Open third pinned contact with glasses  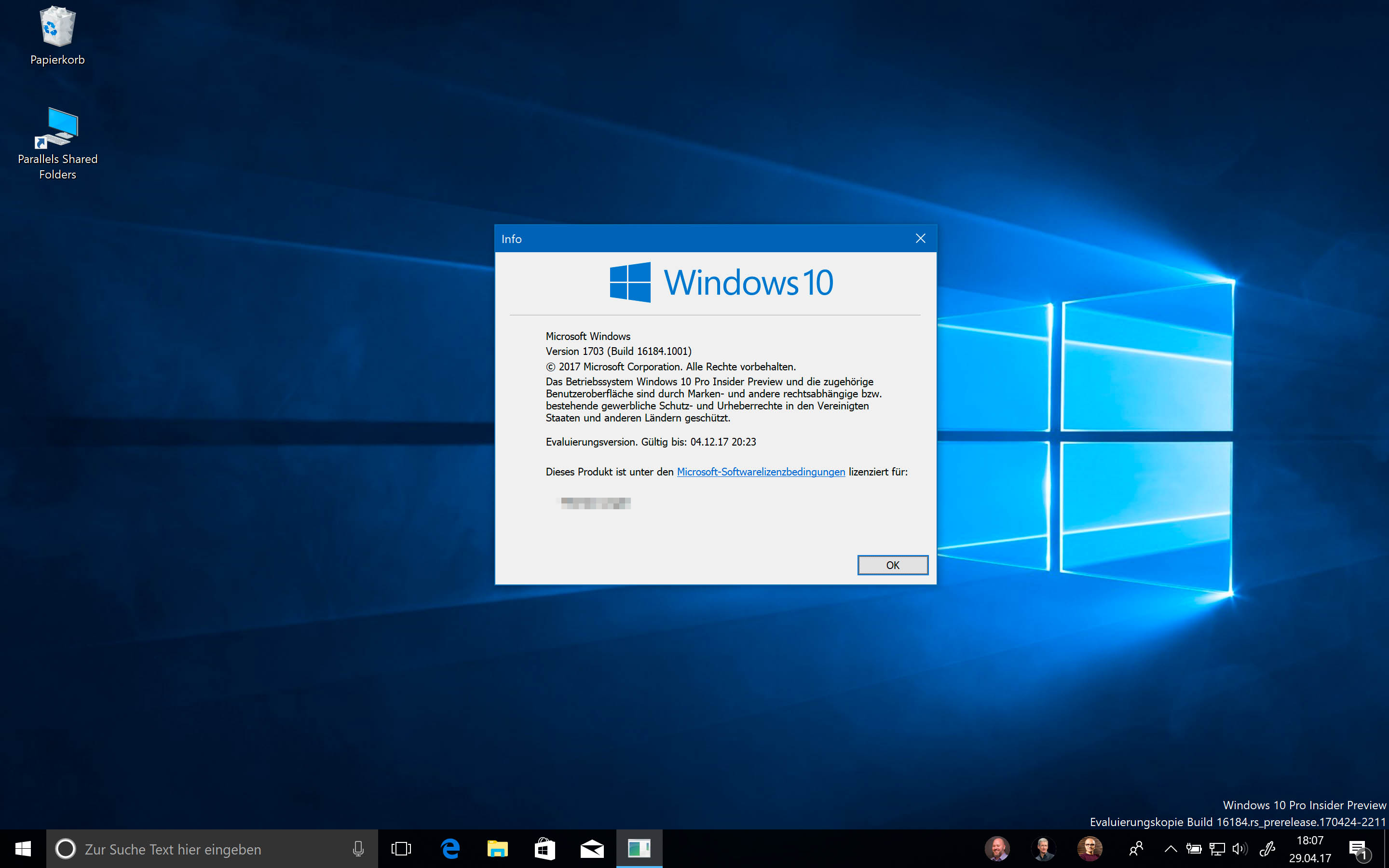tap(1089, 849)
